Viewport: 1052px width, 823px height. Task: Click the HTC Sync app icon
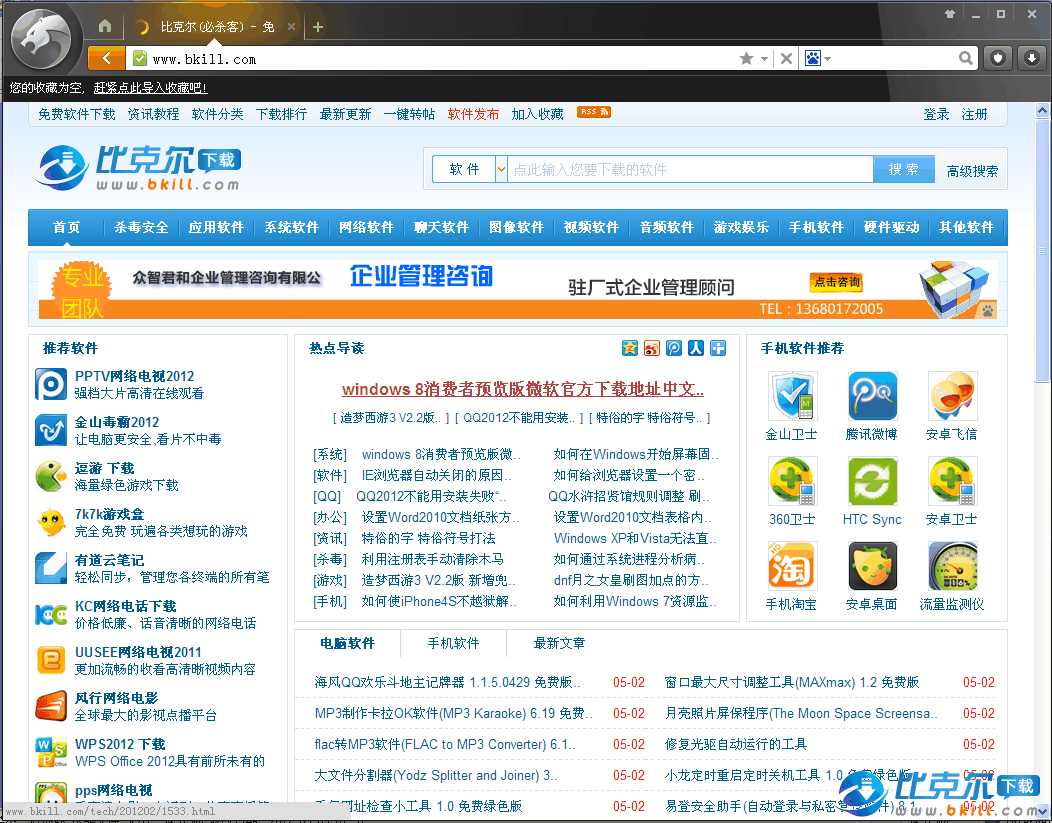[872, 482]
